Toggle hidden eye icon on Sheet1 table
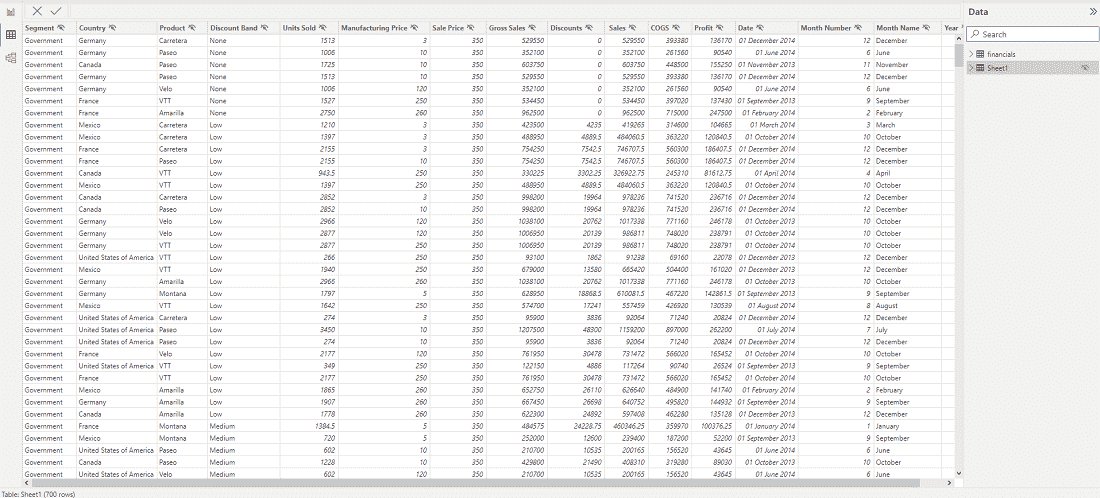This screenshot has width=1100, height=498. (1085, 68)
